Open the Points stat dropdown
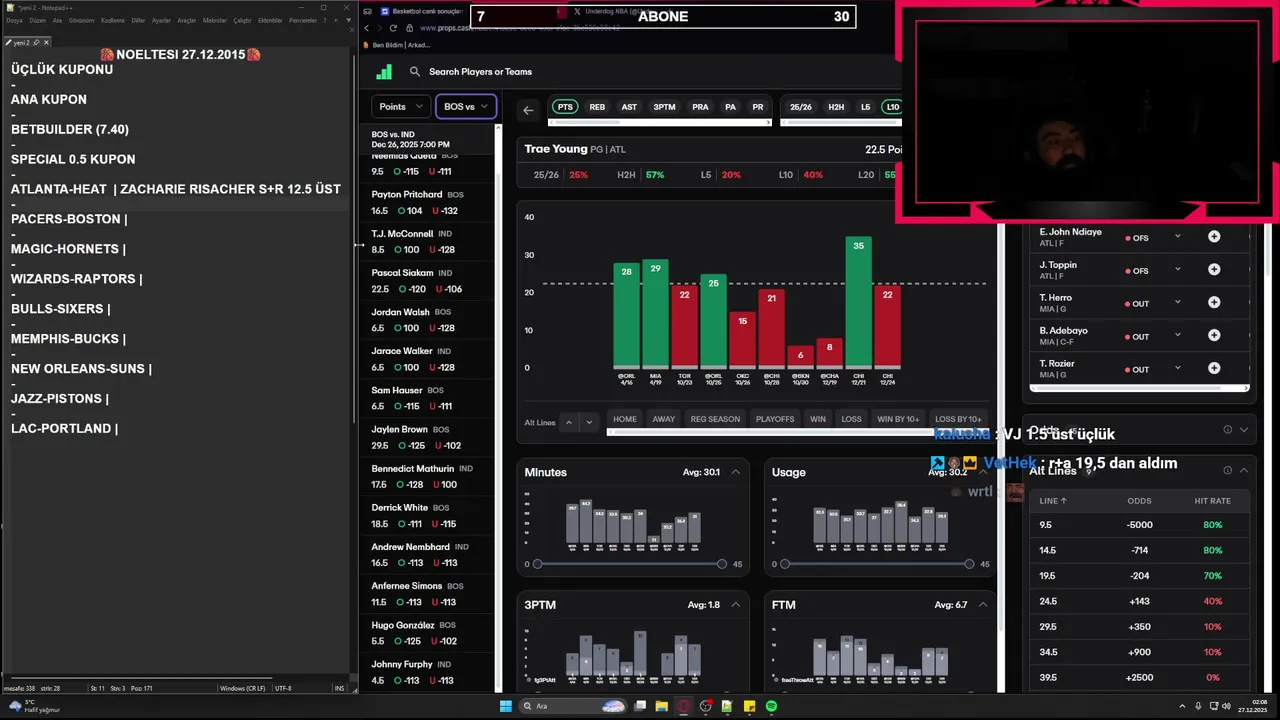This screenshot has height=720, width=1280. (x=402, y=107)
